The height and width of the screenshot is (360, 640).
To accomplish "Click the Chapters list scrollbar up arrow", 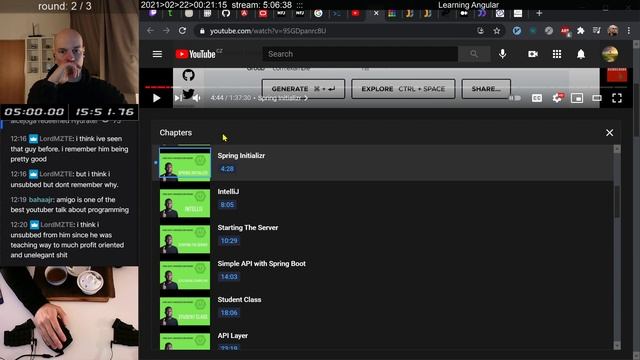I will point(617,149).
